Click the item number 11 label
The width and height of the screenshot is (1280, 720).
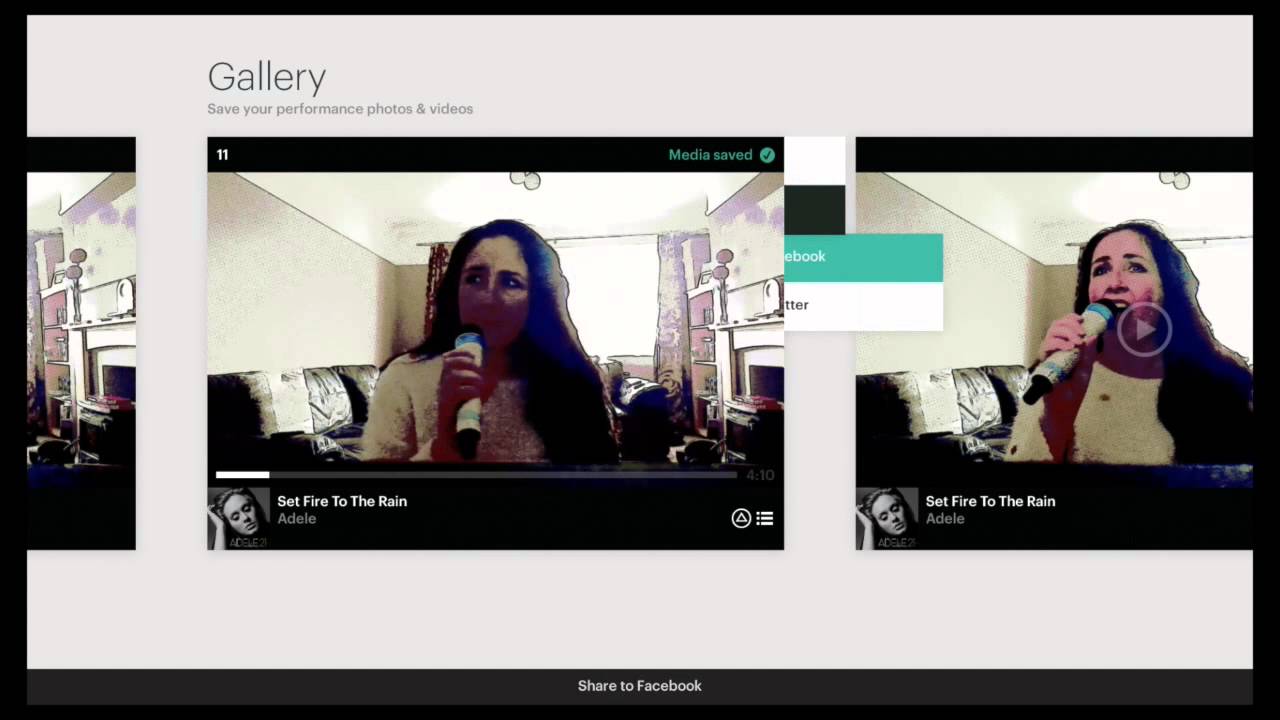pos(222,155)
